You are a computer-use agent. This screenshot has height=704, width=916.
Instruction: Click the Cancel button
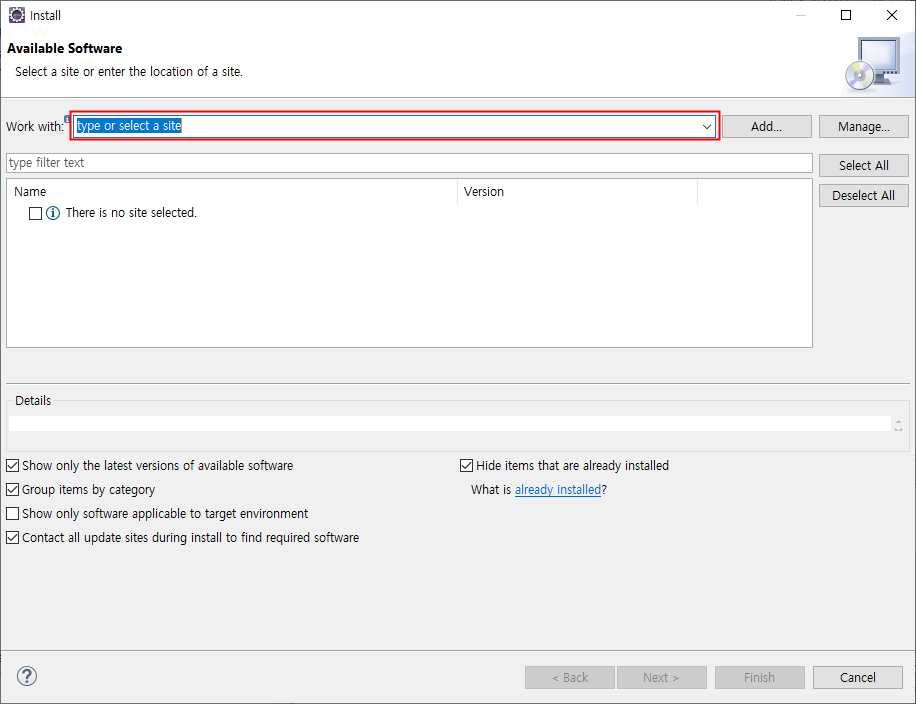point(858,678)
